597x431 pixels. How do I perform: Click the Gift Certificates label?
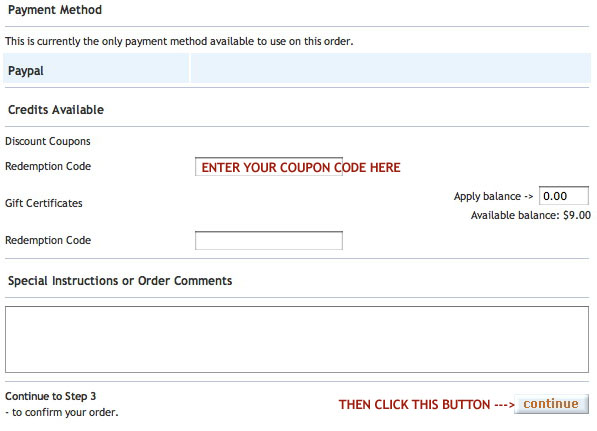tap(44, 203)
